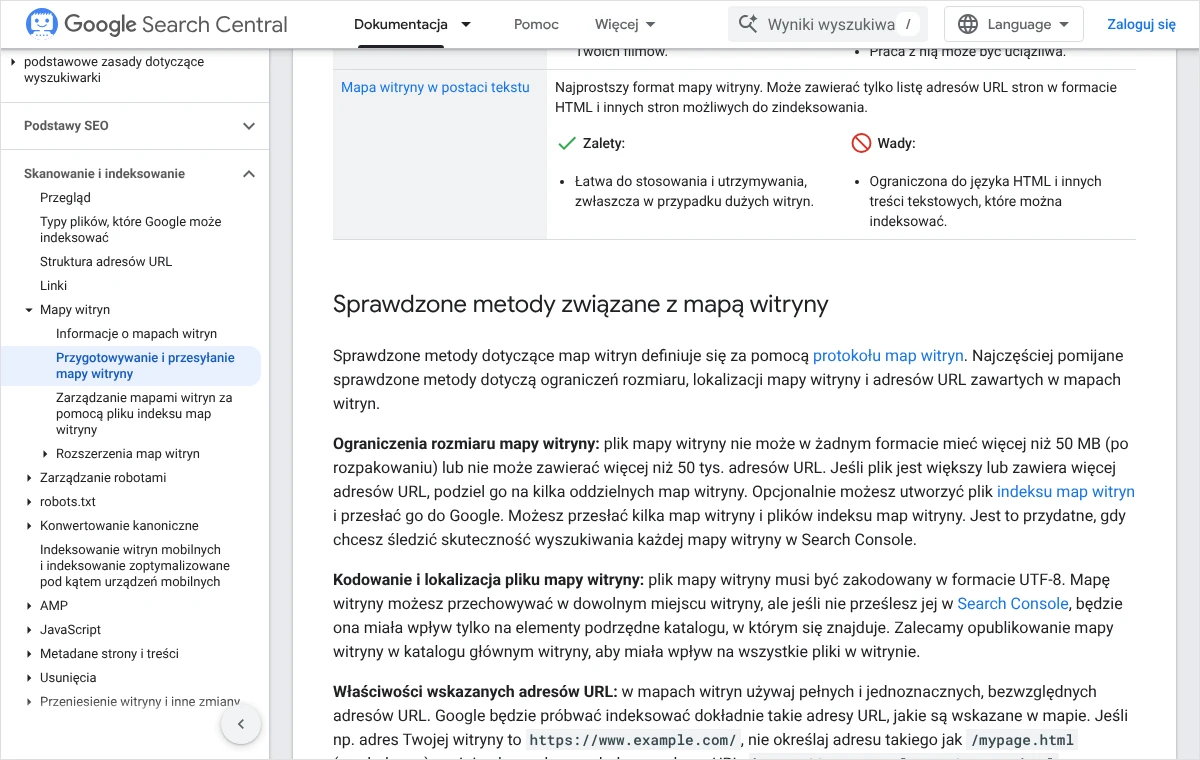Screen dimensions: 1200x760
Task: Open Google Search Central home title
Action: [176, 24]
